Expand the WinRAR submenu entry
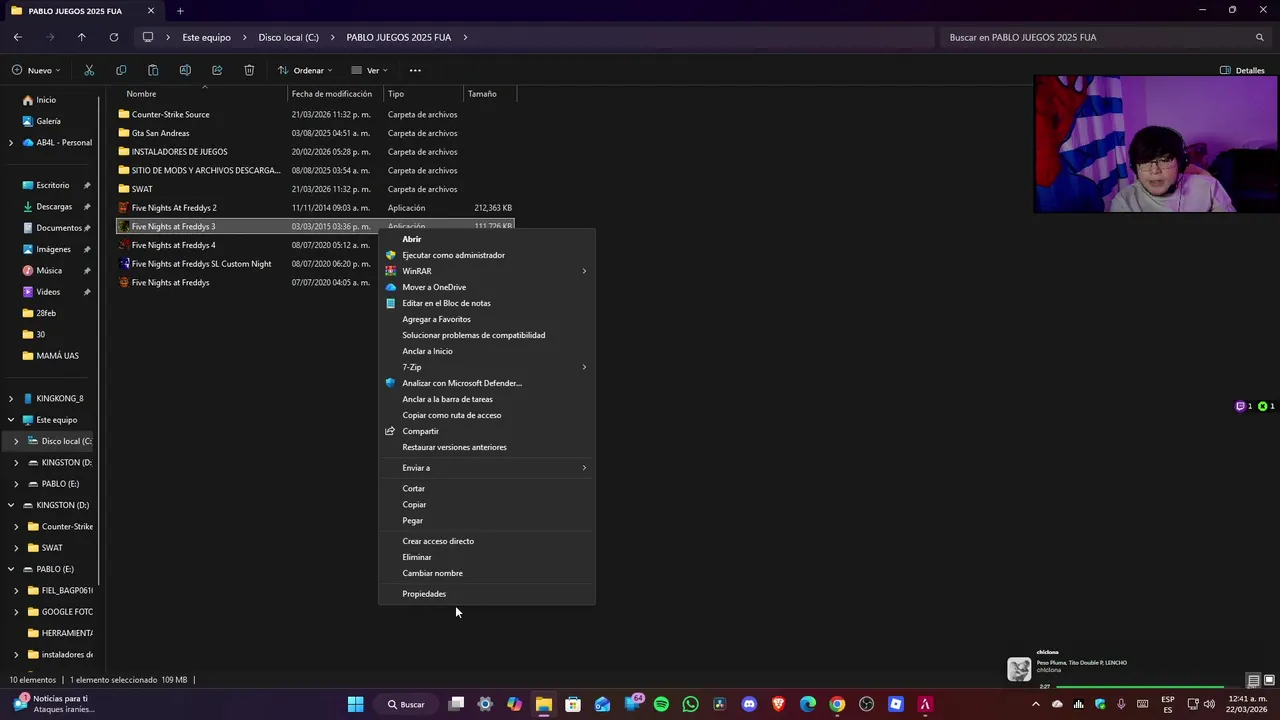The width and height of the screenshot is (1280, 720). point(487,271)
